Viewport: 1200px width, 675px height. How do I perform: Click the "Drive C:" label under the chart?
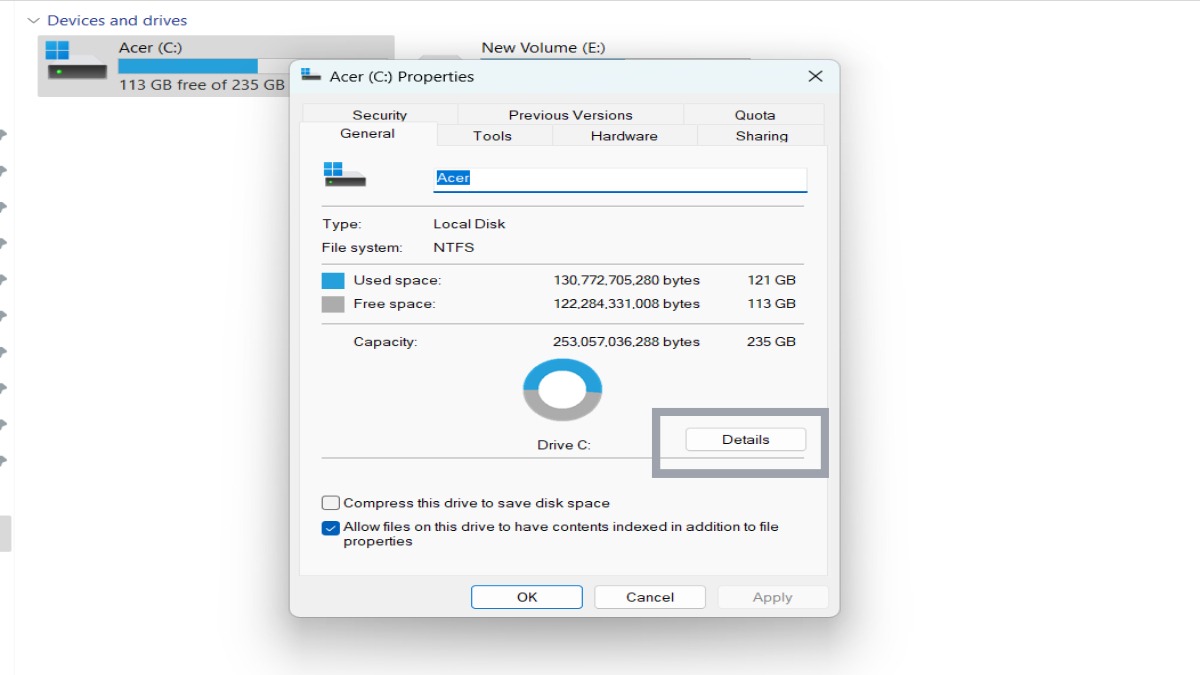(x=564, y=445)
